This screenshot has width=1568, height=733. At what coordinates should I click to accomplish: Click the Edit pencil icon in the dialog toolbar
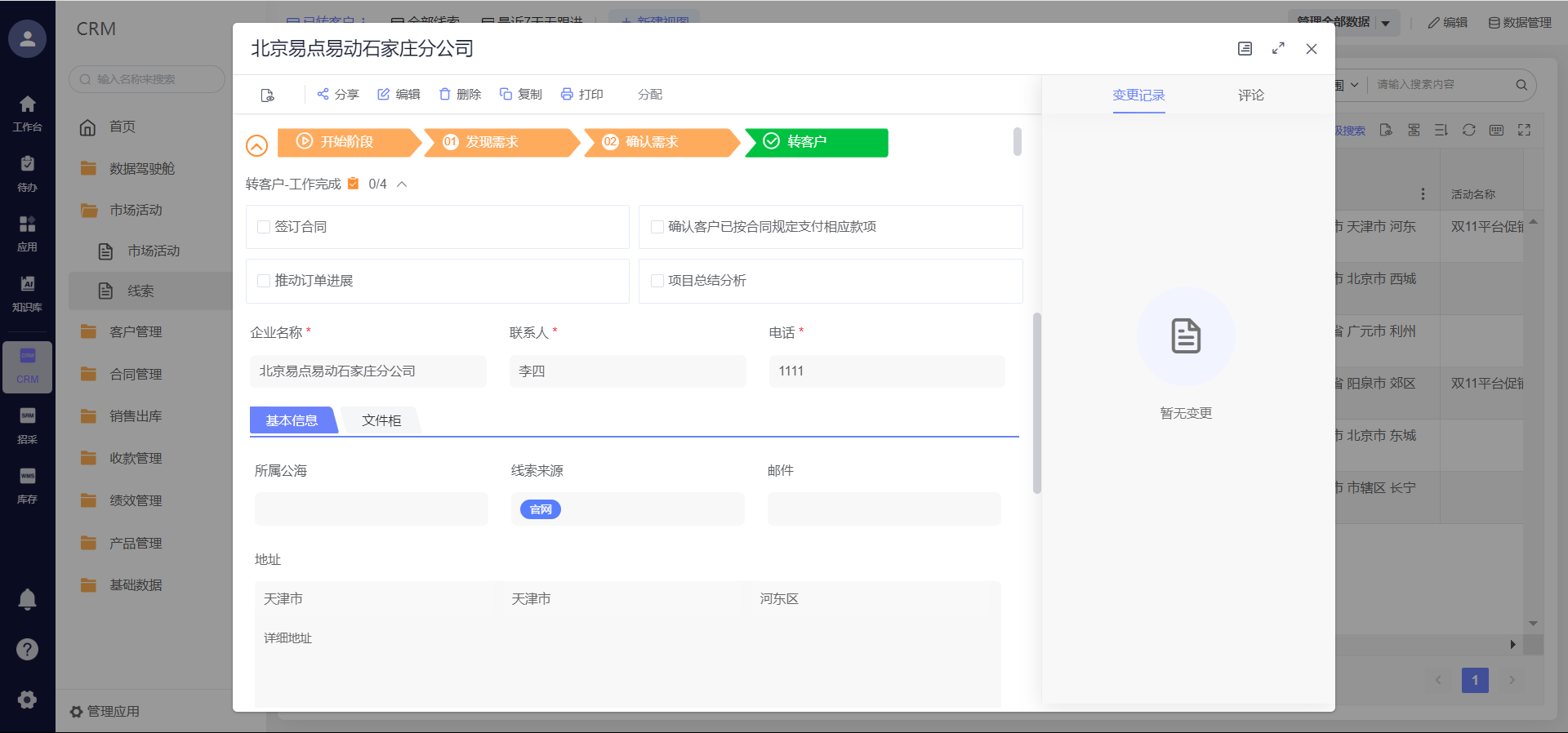click(383, 94)
